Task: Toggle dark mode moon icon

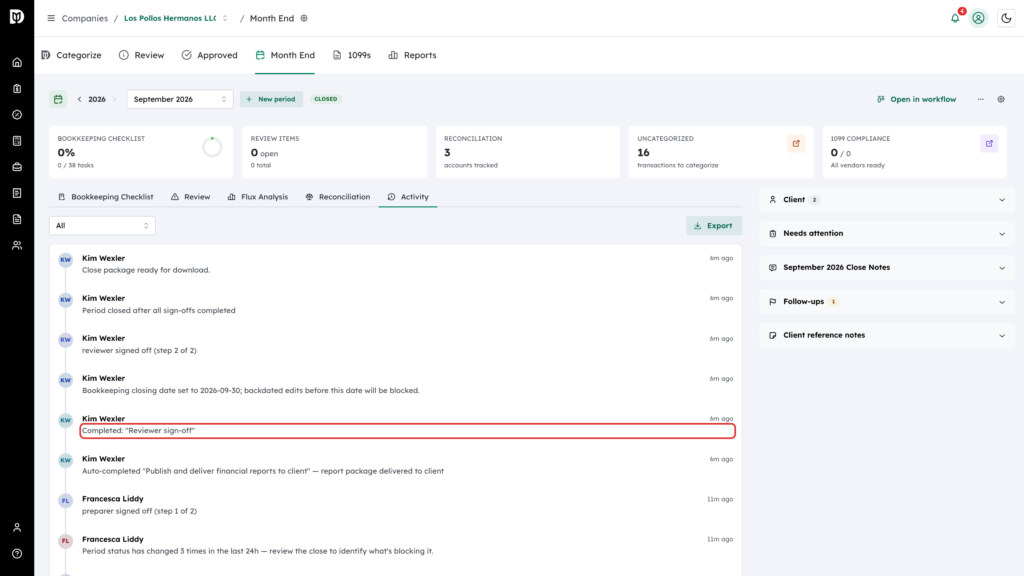Action: (1006, 18)
